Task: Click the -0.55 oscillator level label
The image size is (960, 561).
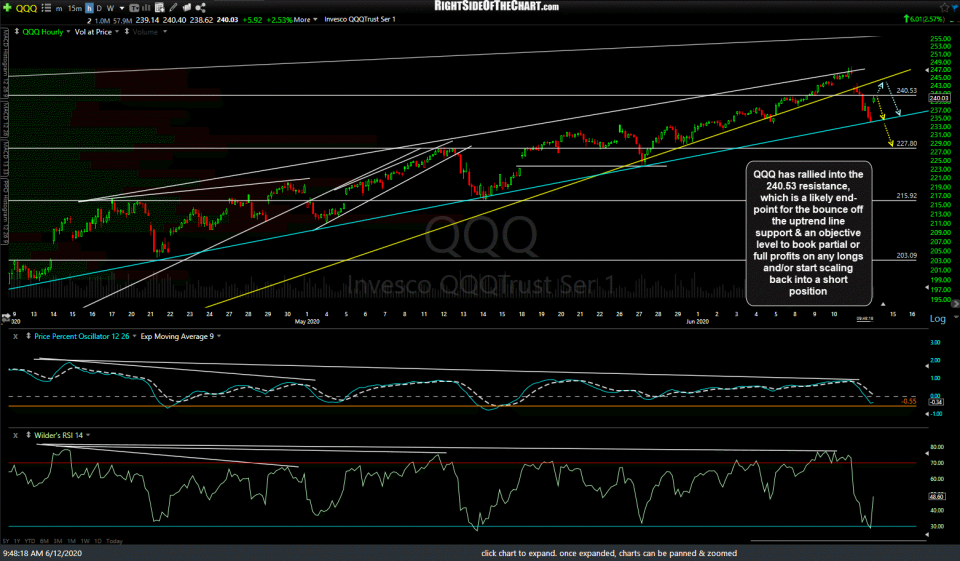Action: coord(909,402)
